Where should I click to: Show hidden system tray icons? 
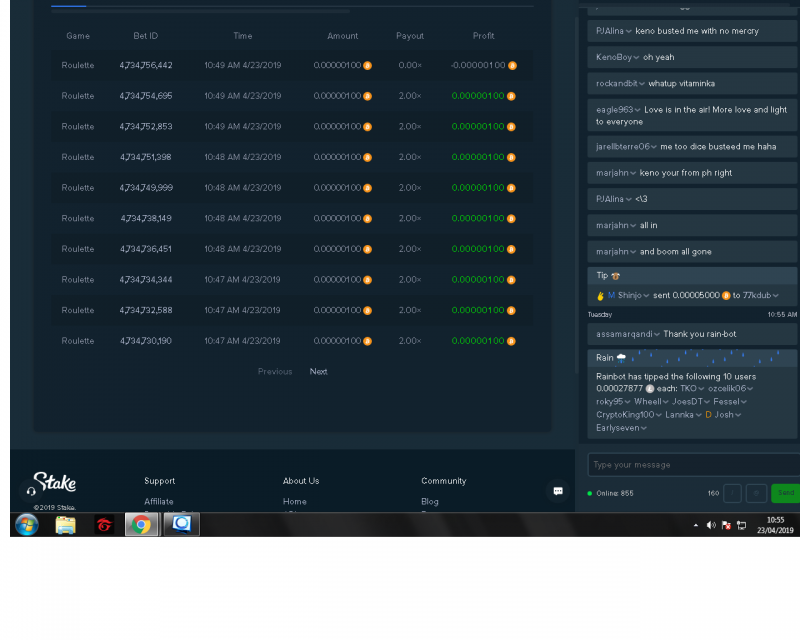click(x=696, y=525)
